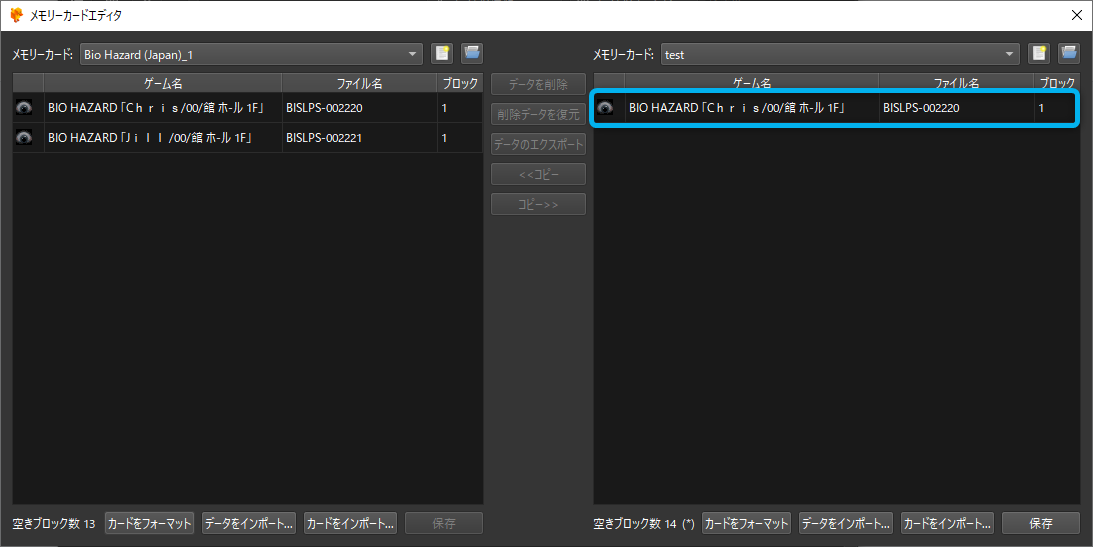Open the Bio Hazard (Japan)_1 memory card dropdown
This screenshot has height=547, width=1093.
click(x=251, y=54)
